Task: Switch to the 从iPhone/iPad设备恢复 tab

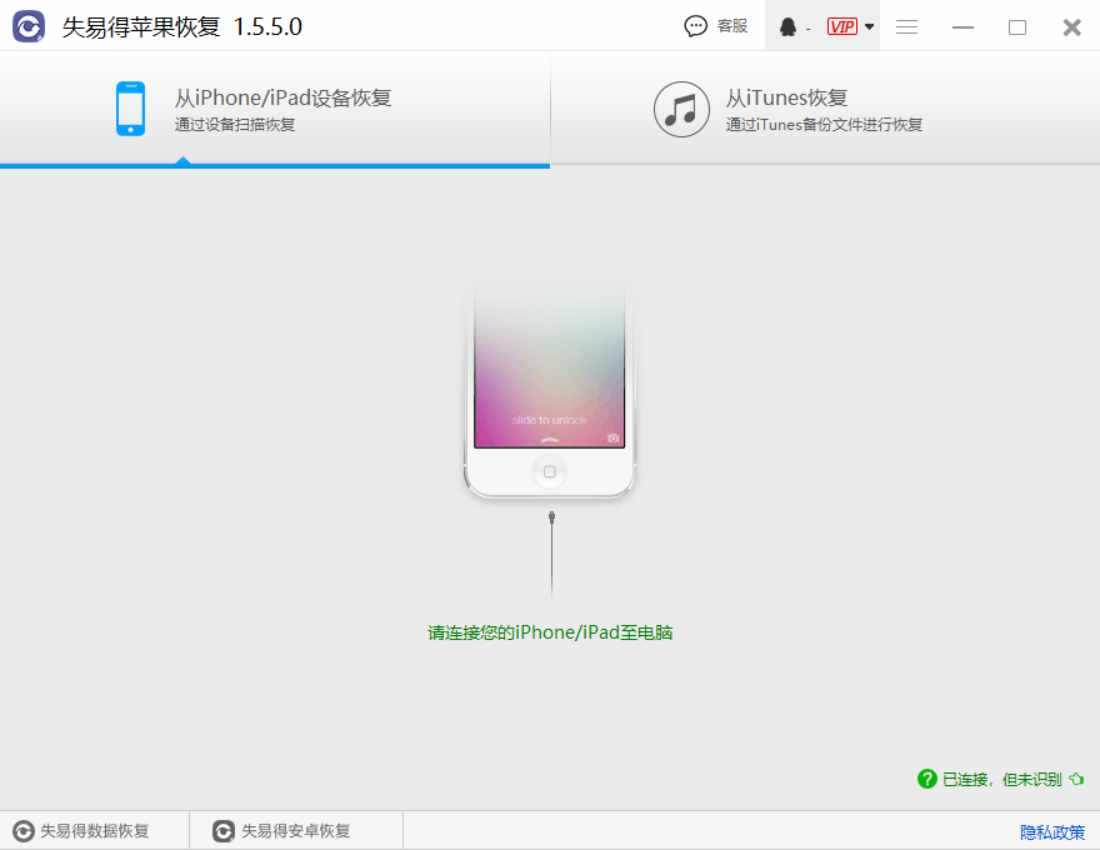Action: (275, 109)
